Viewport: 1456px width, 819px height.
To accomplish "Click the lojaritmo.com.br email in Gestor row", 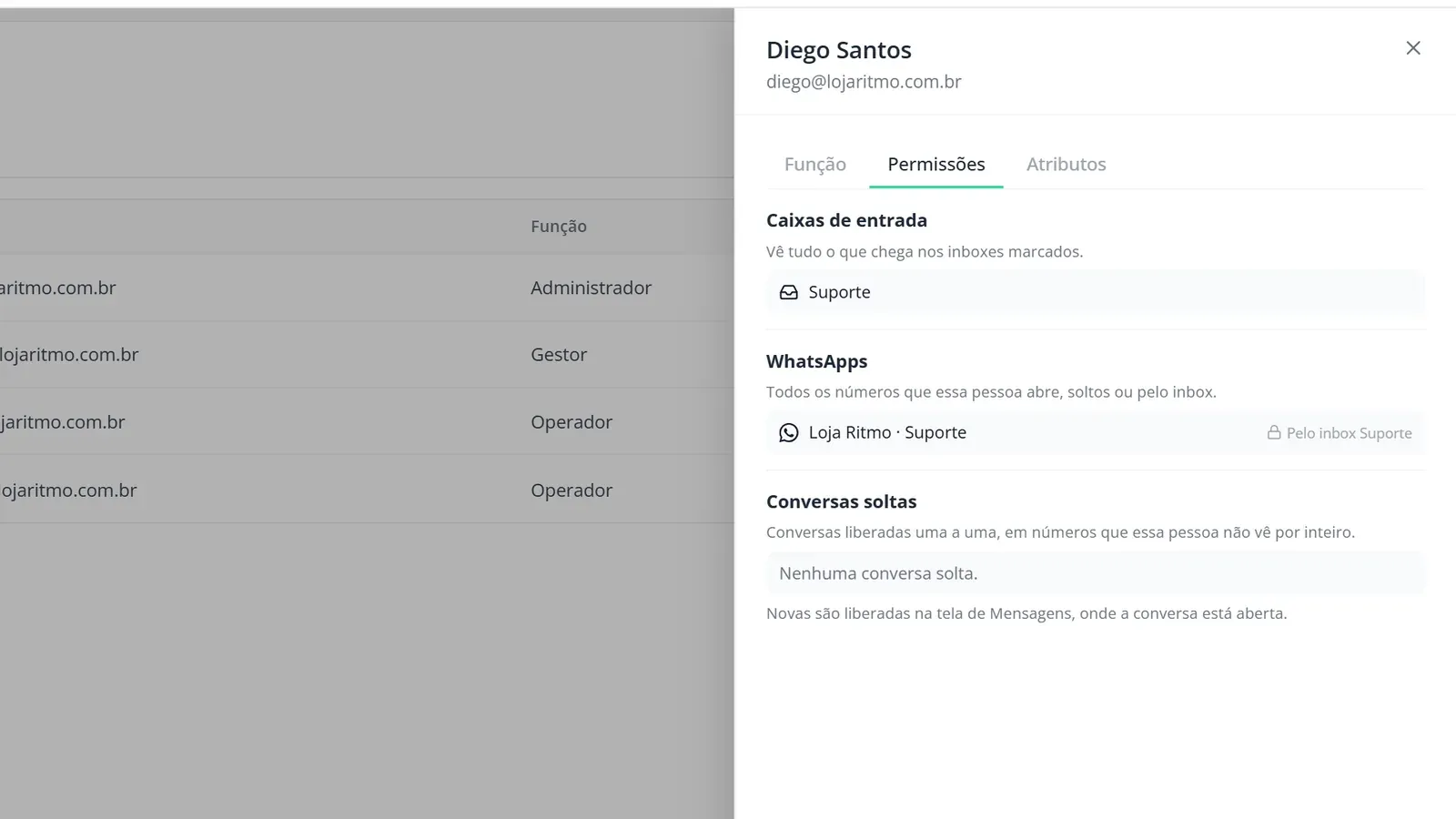I will coord(69,355).
